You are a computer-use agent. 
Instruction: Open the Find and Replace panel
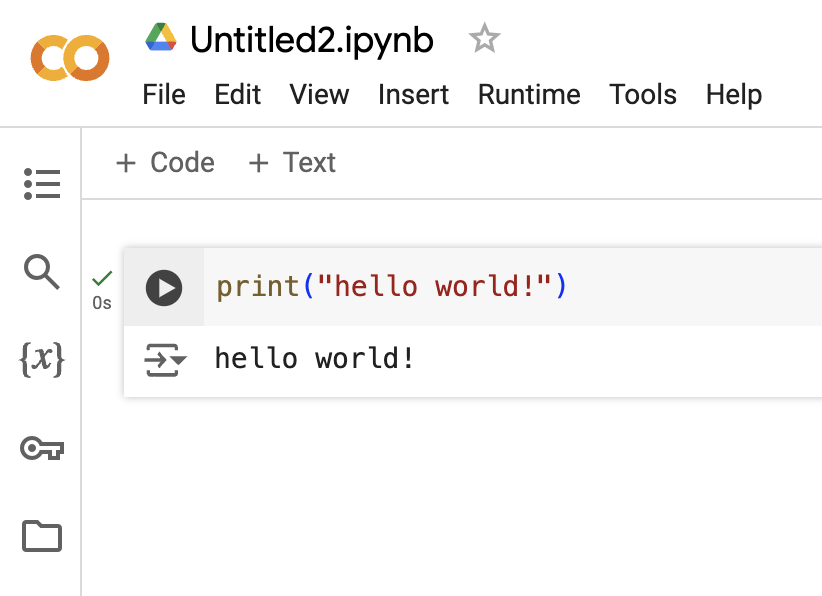pyautogui.click(x=41, y=271)
